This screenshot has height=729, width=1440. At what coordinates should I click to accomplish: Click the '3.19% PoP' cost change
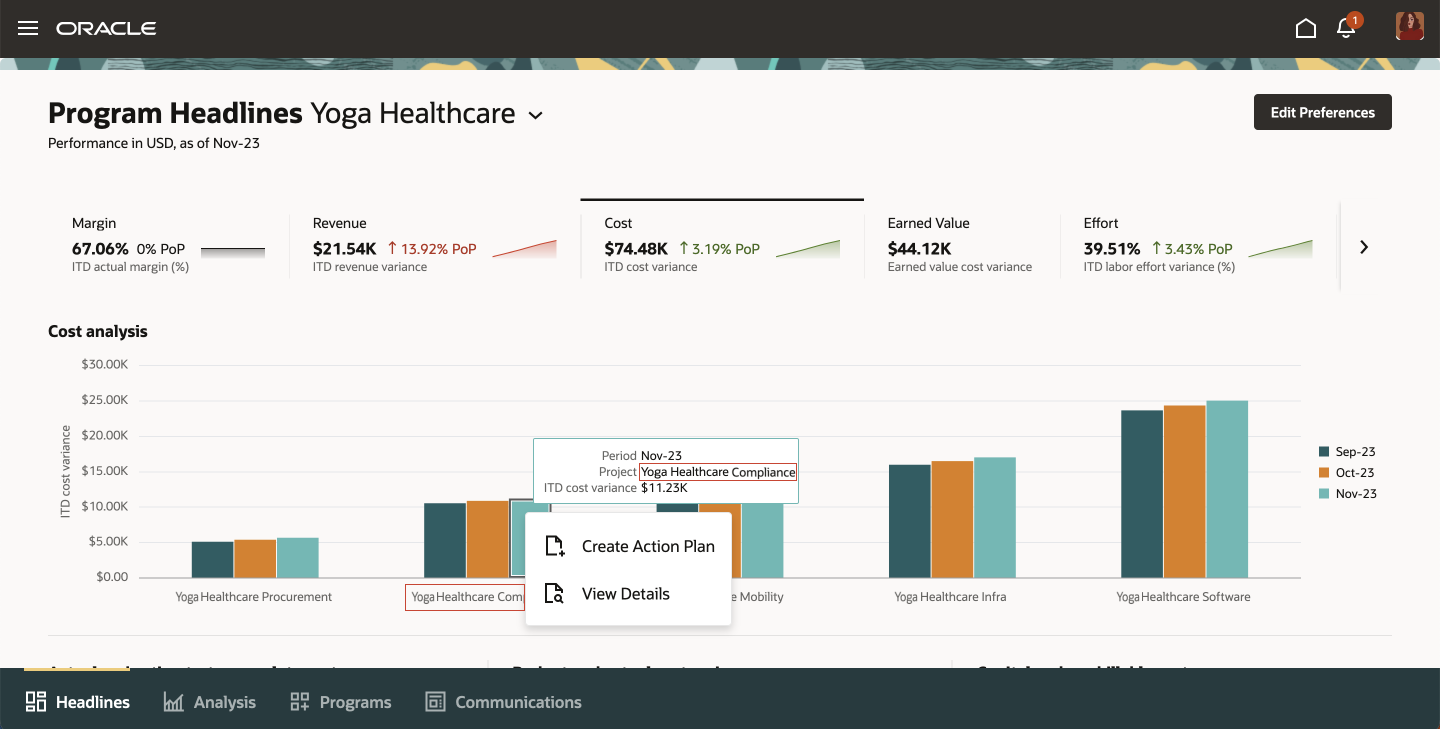[719, 249]
